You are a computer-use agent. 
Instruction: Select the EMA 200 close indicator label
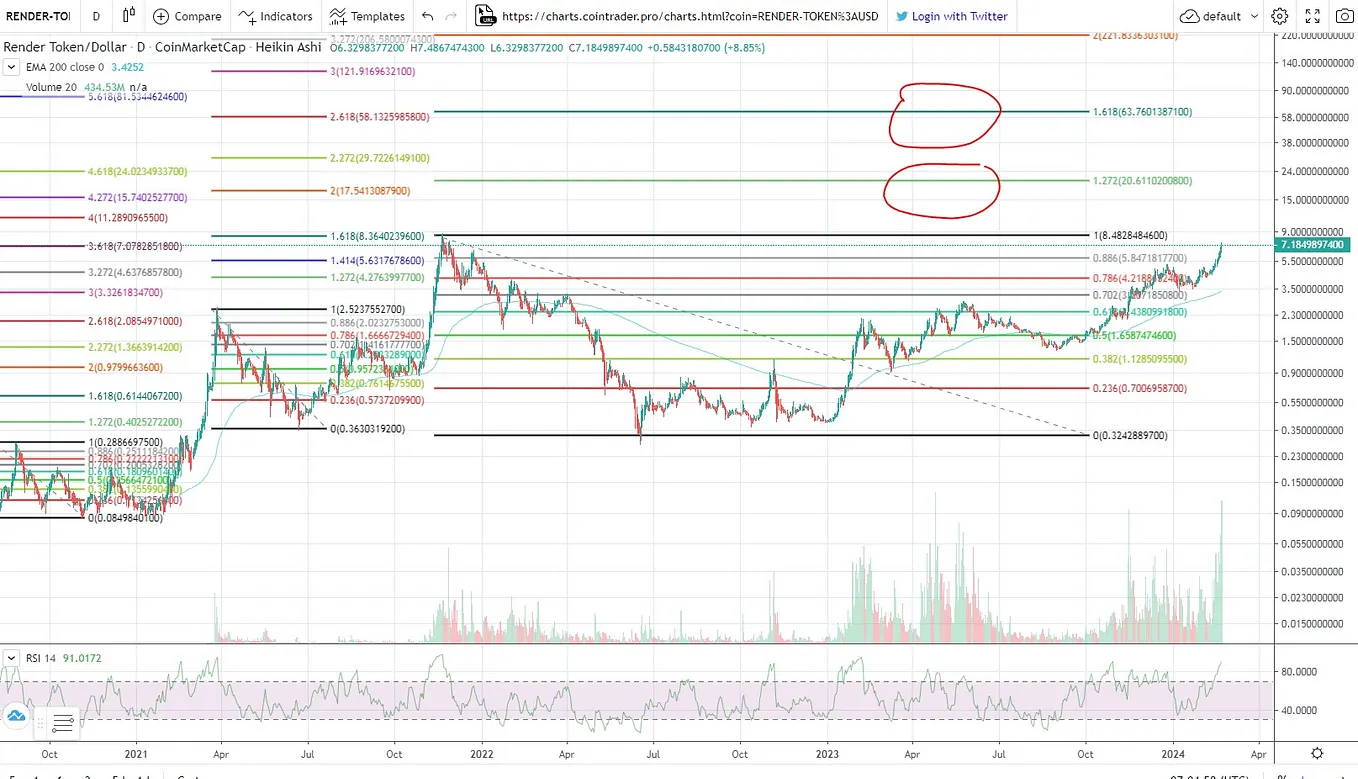[64, 67]
